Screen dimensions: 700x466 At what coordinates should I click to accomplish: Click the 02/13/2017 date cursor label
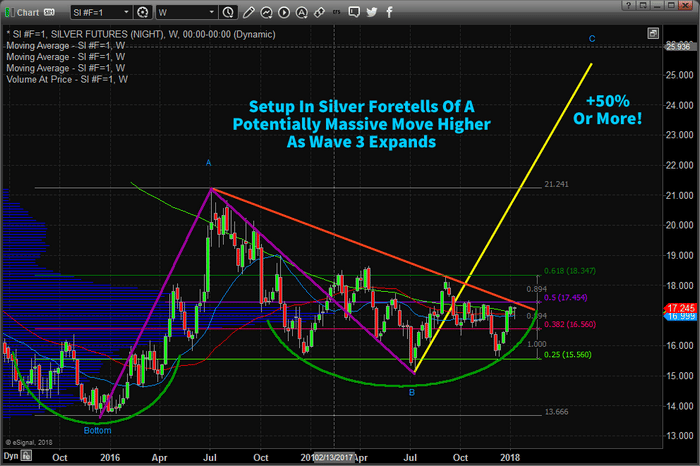coord(333,458)
